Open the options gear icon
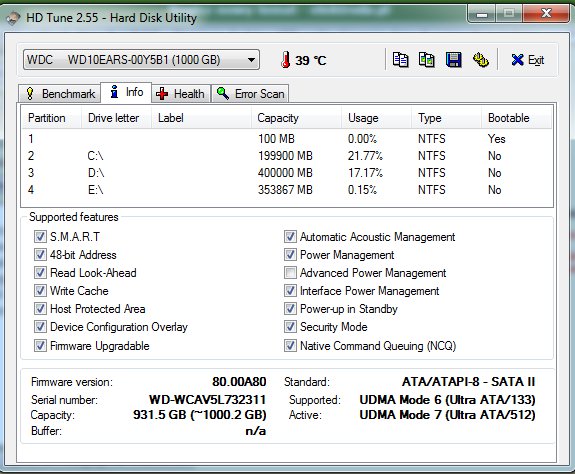Screen dimensions: 575x474 click(480, 59)
